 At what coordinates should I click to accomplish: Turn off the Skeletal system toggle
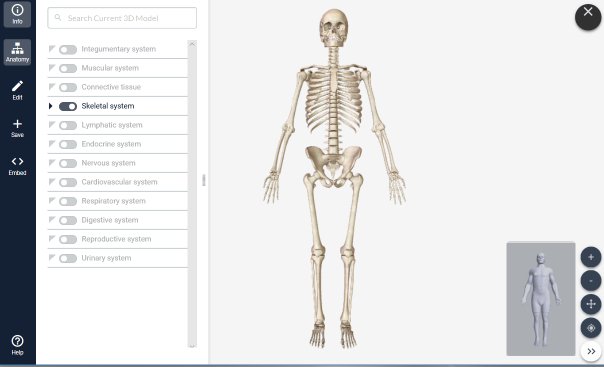click(x=68, y=106)
